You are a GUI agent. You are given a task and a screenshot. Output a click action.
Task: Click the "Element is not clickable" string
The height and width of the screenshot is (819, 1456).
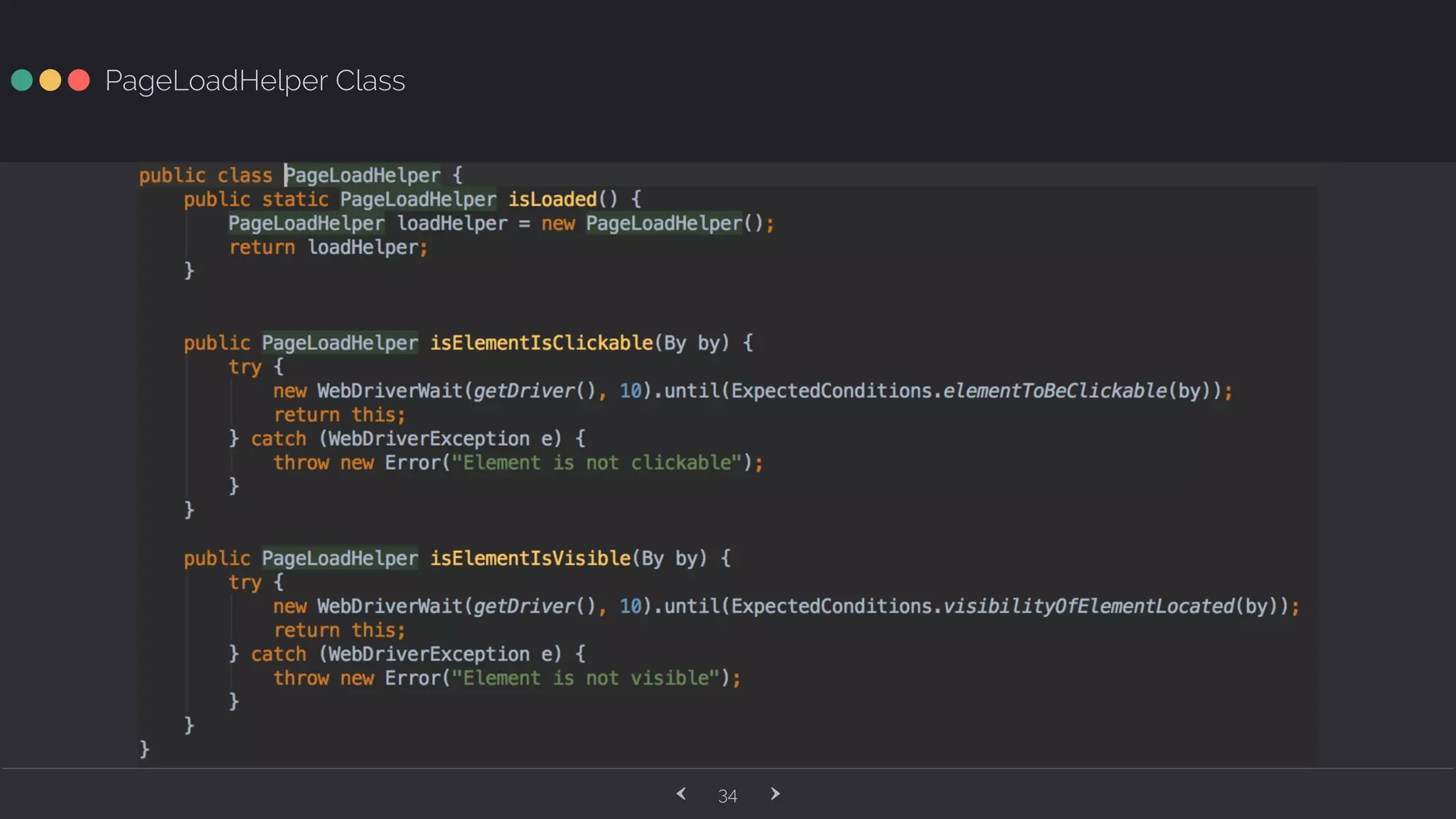pyautogui.click(x=596, y=463)
